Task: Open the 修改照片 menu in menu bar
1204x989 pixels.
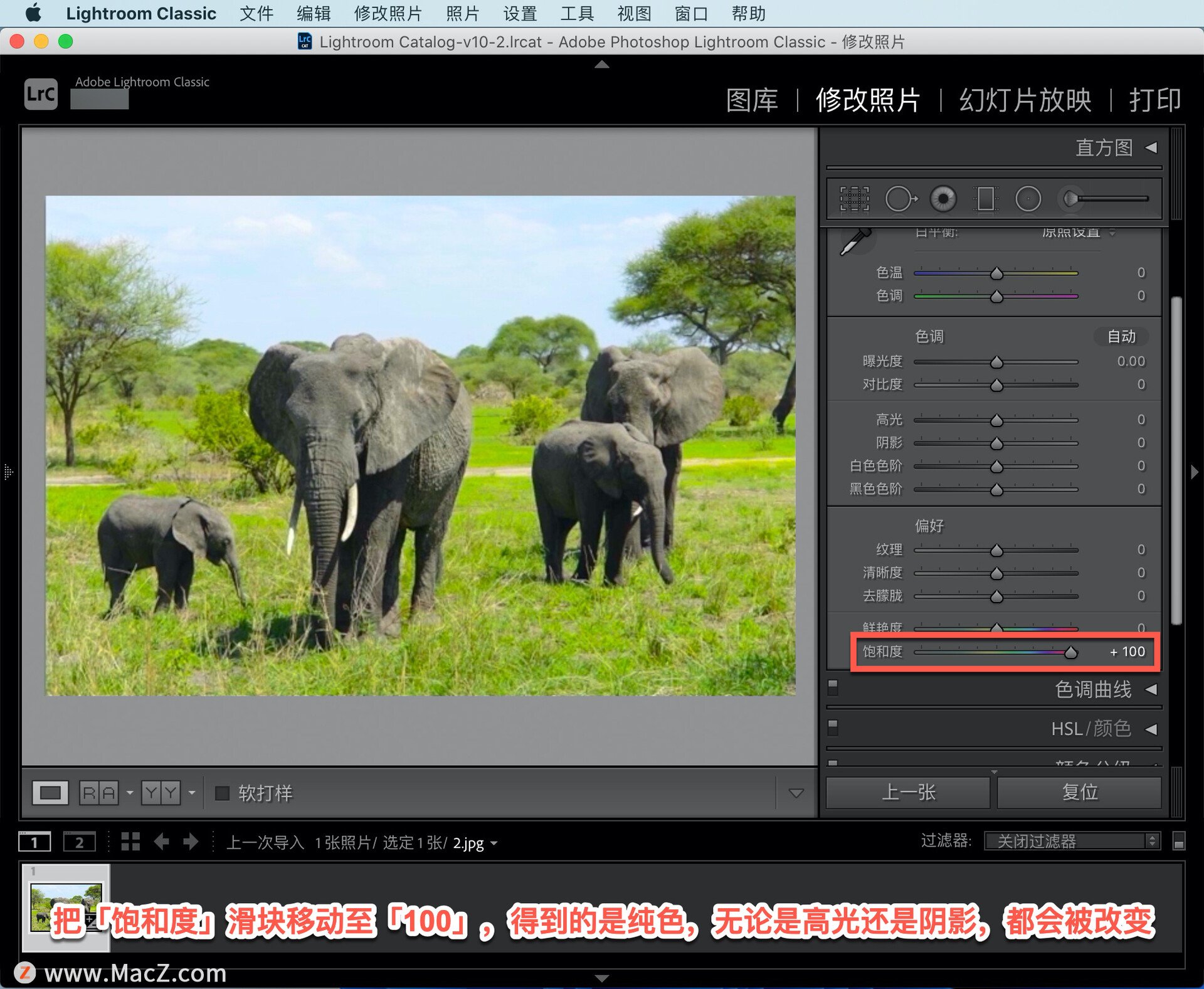Action: click(x=388, y=13)
